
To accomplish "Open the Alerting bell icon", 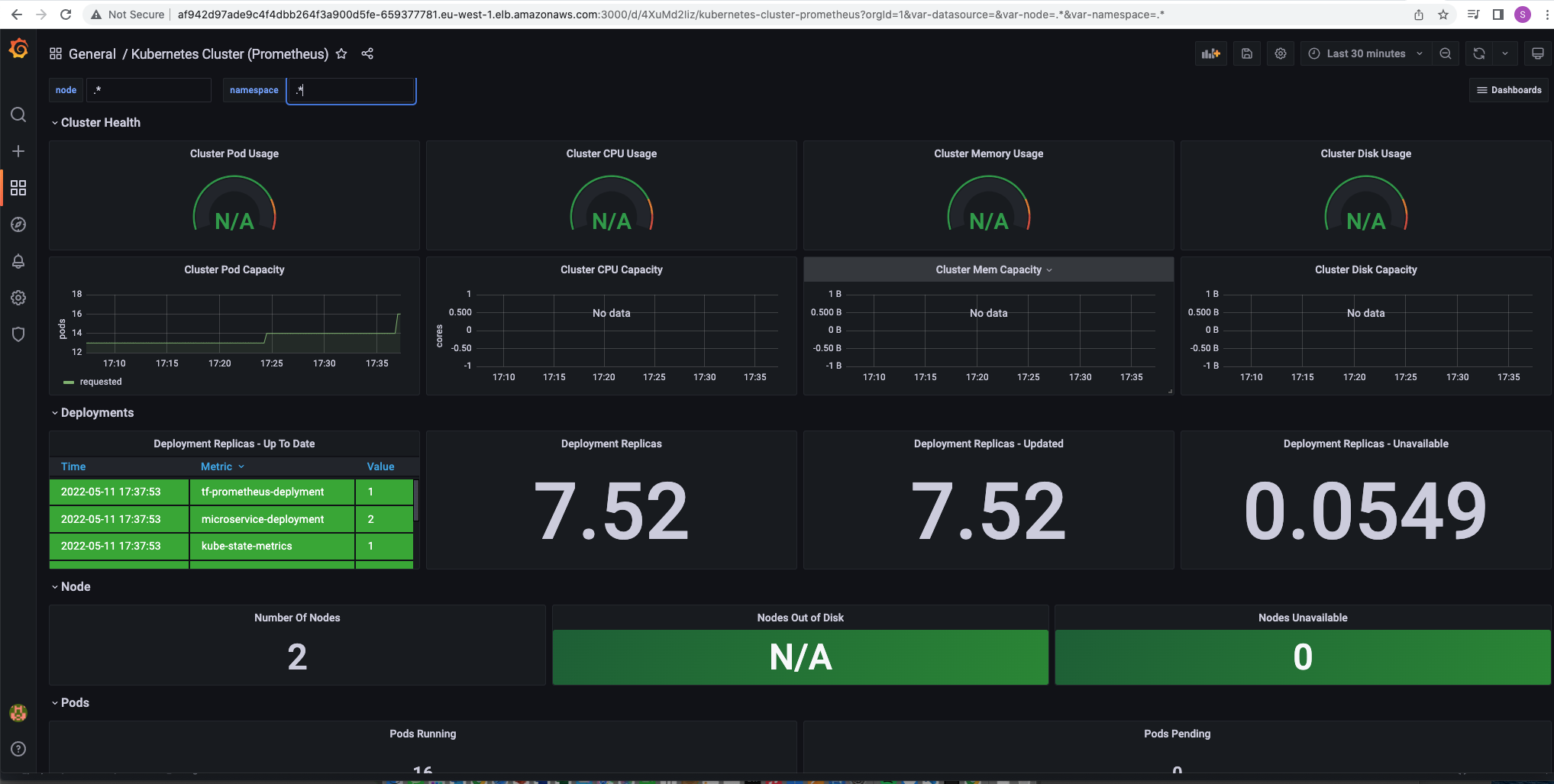I will click(x=18, y=261).
